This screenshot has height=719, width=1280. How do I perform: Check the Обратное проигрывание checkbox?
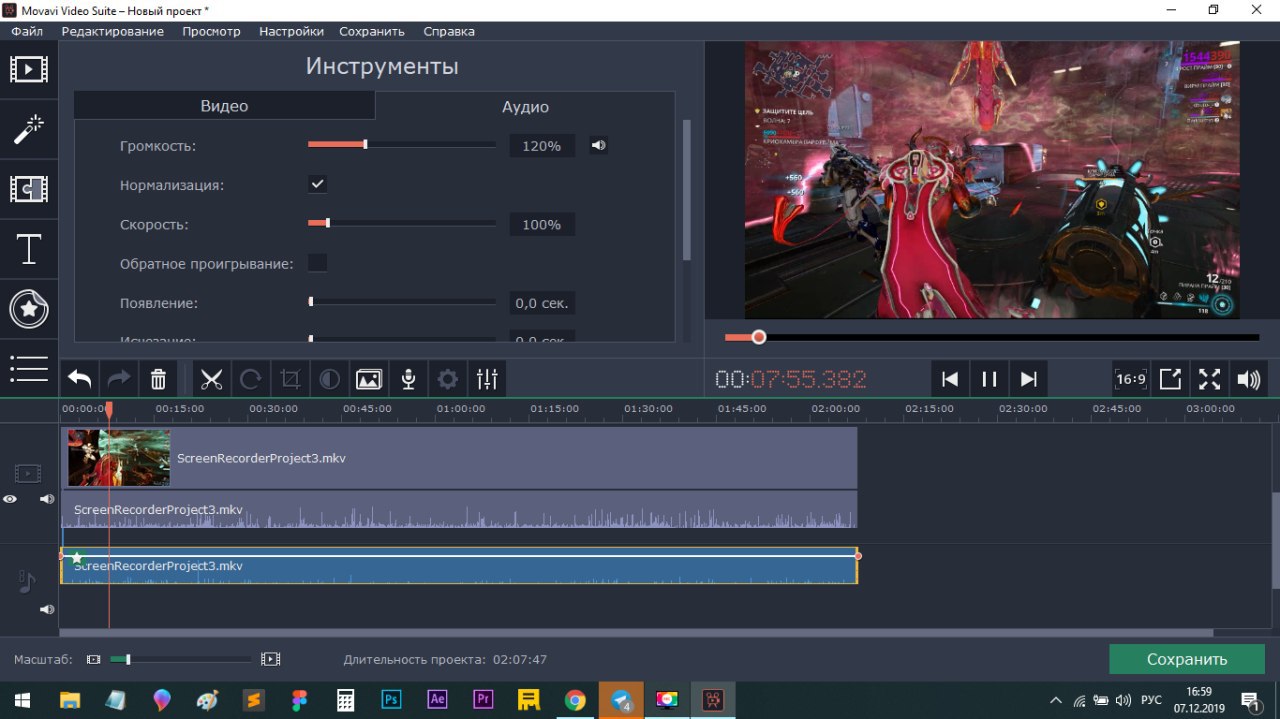317,263
